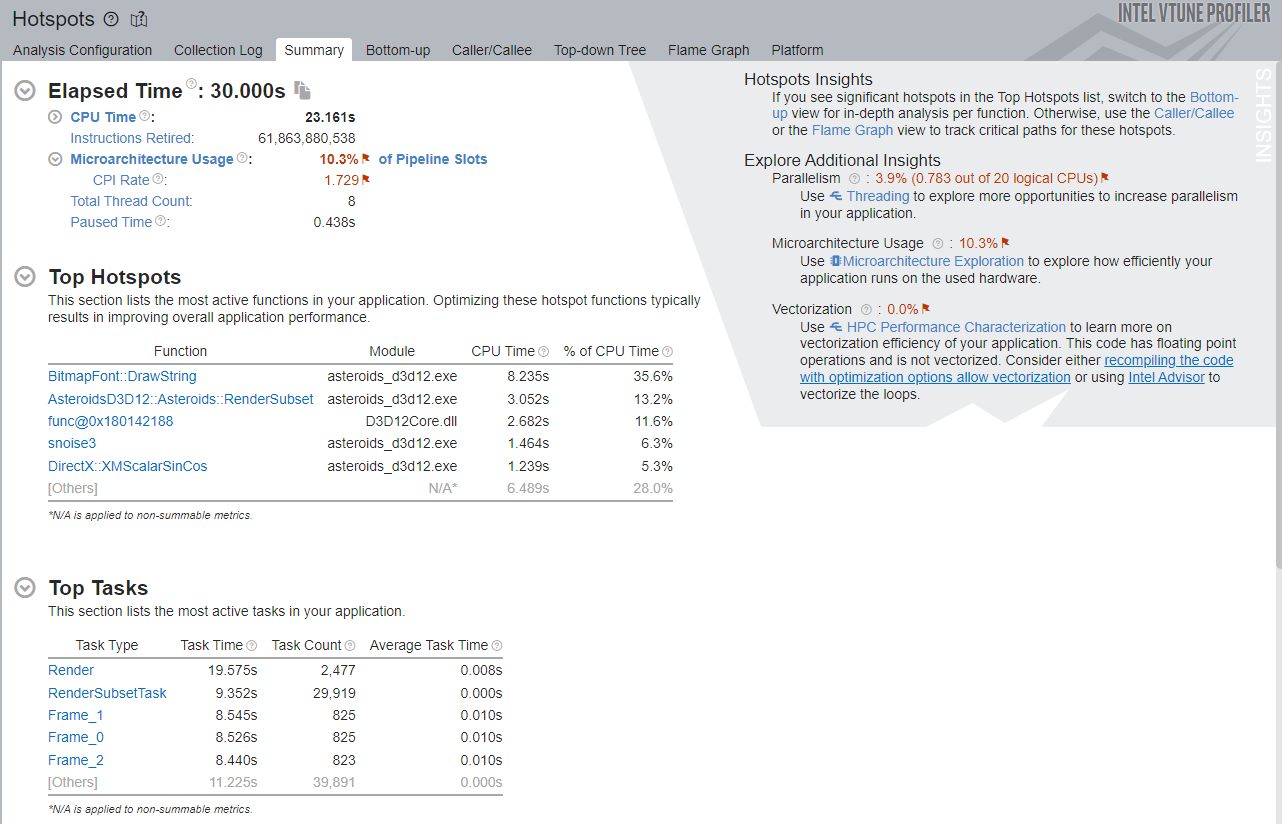
Task: Click the red flag after Vectorization 0.0%
Action: [x=926, y=309]
